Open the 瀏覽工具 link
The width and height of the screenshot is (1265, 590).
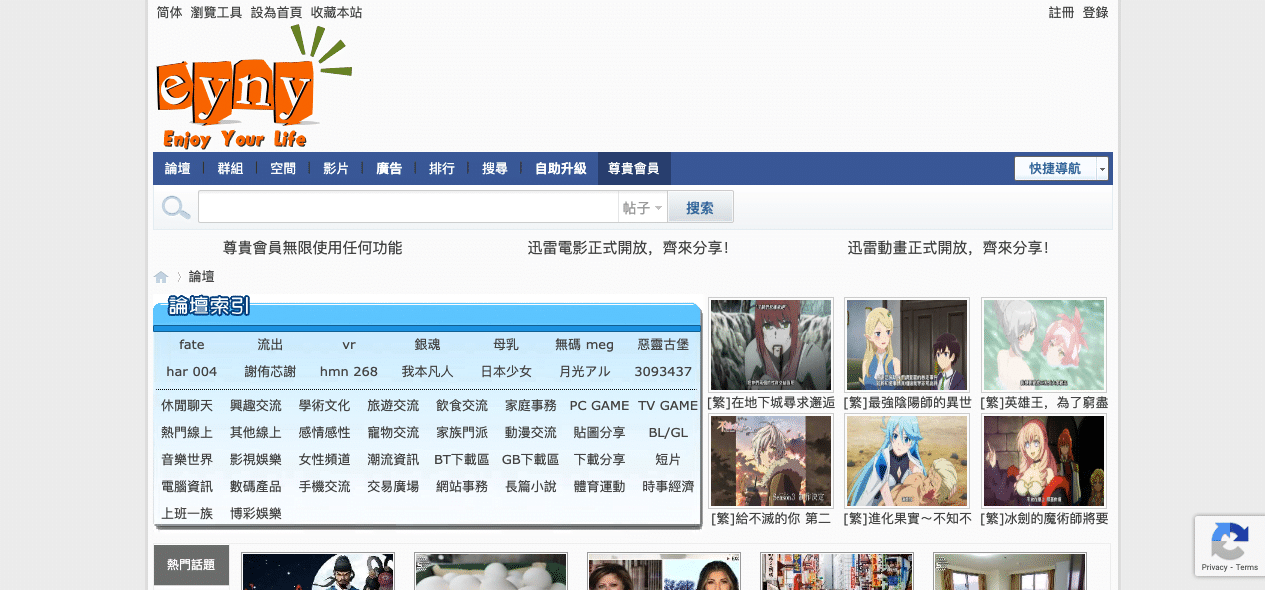pos(217,13)
